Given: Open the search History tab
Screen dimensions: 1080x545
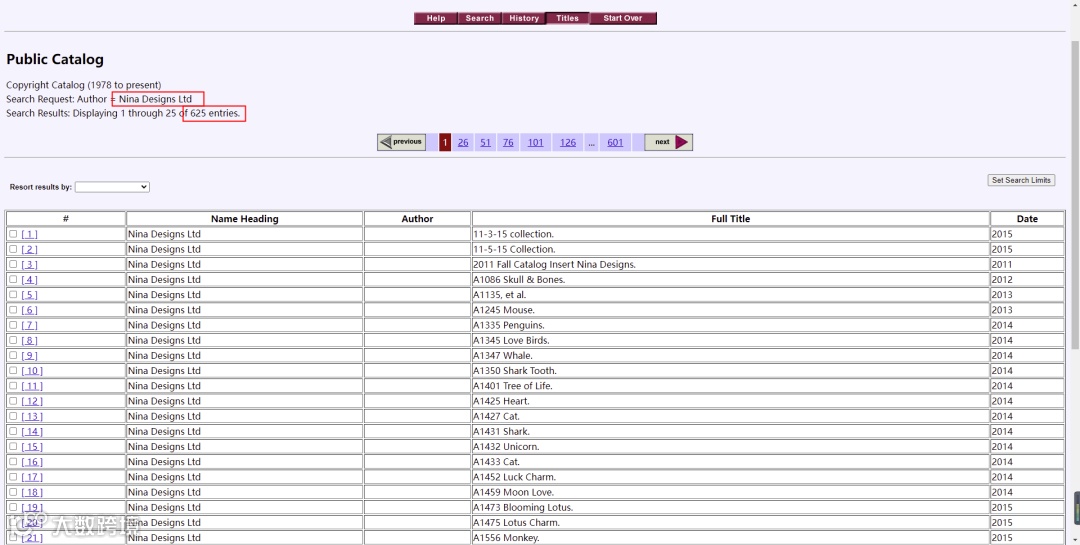Looking at the screenshot, I should pyautogui.click(x=523, y=19).
